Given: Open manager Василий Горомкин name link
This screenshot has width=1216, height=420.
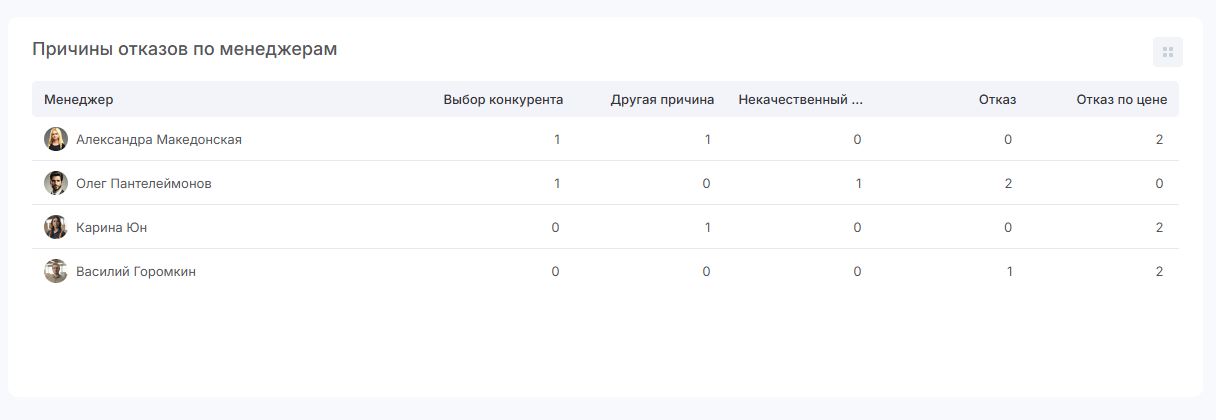Looking at the screenshot, I should click(x=136, y=272).
